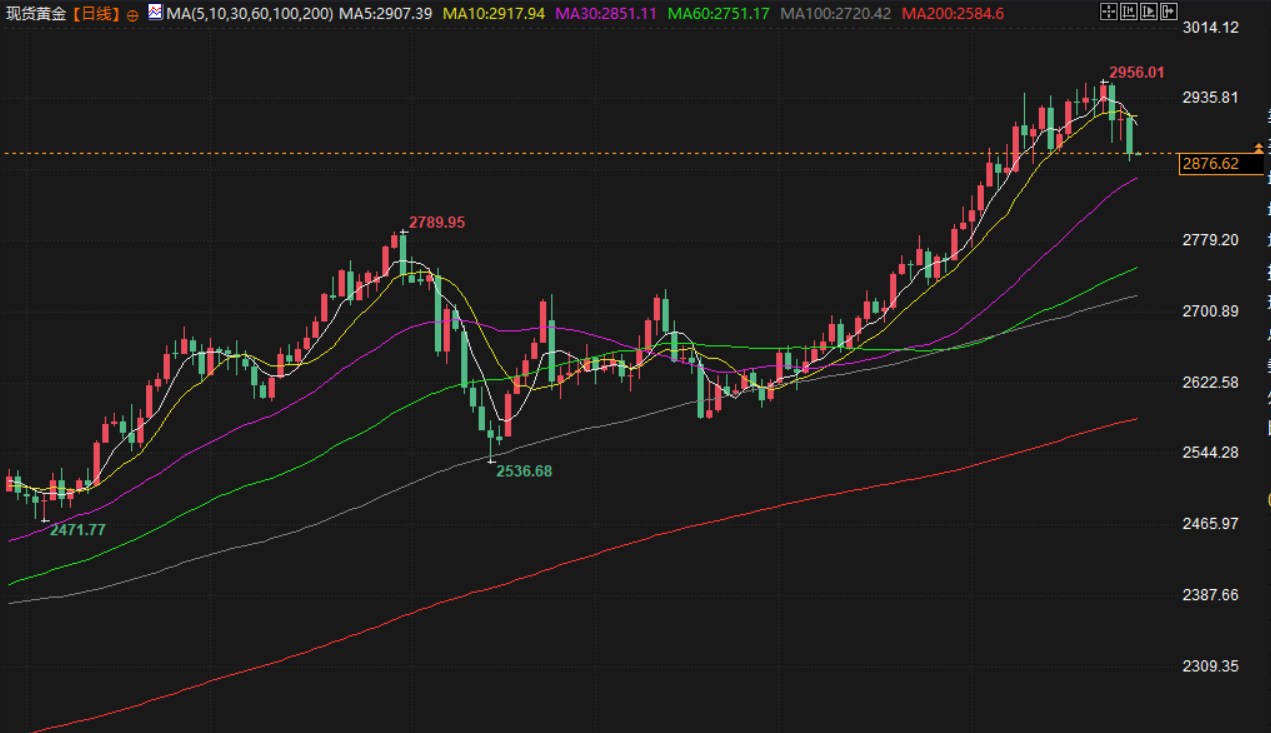
Task: Click the export arrow icon at top right
Action: (x=1168, y=12)
